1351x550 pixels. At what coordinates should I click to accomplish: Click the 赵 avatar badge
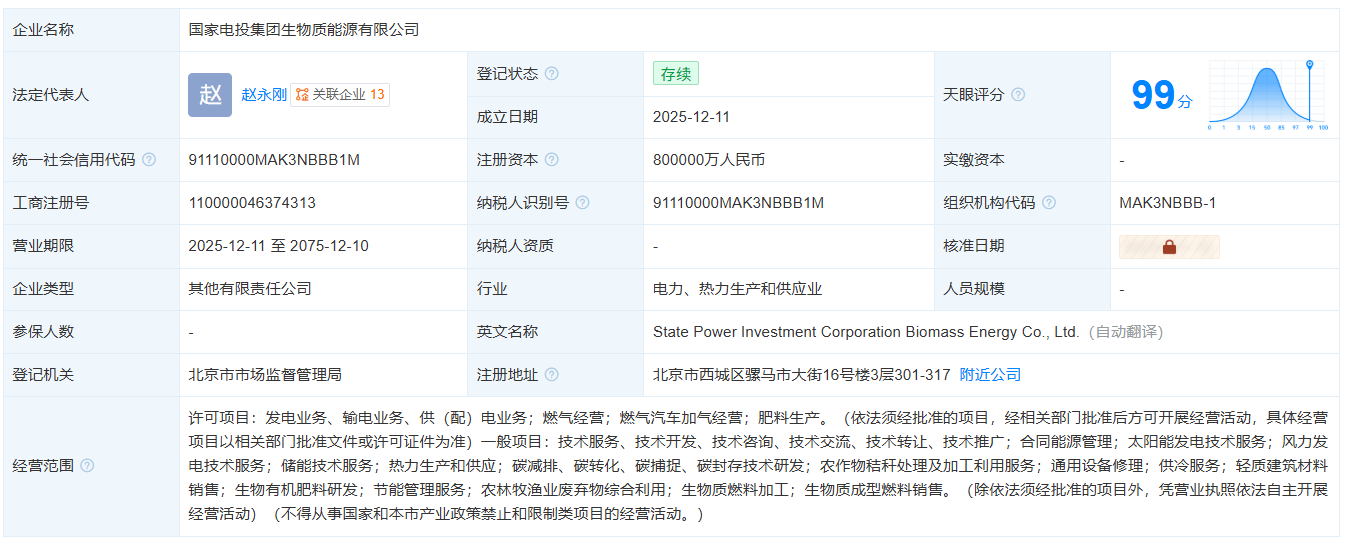tap(209, 95)
